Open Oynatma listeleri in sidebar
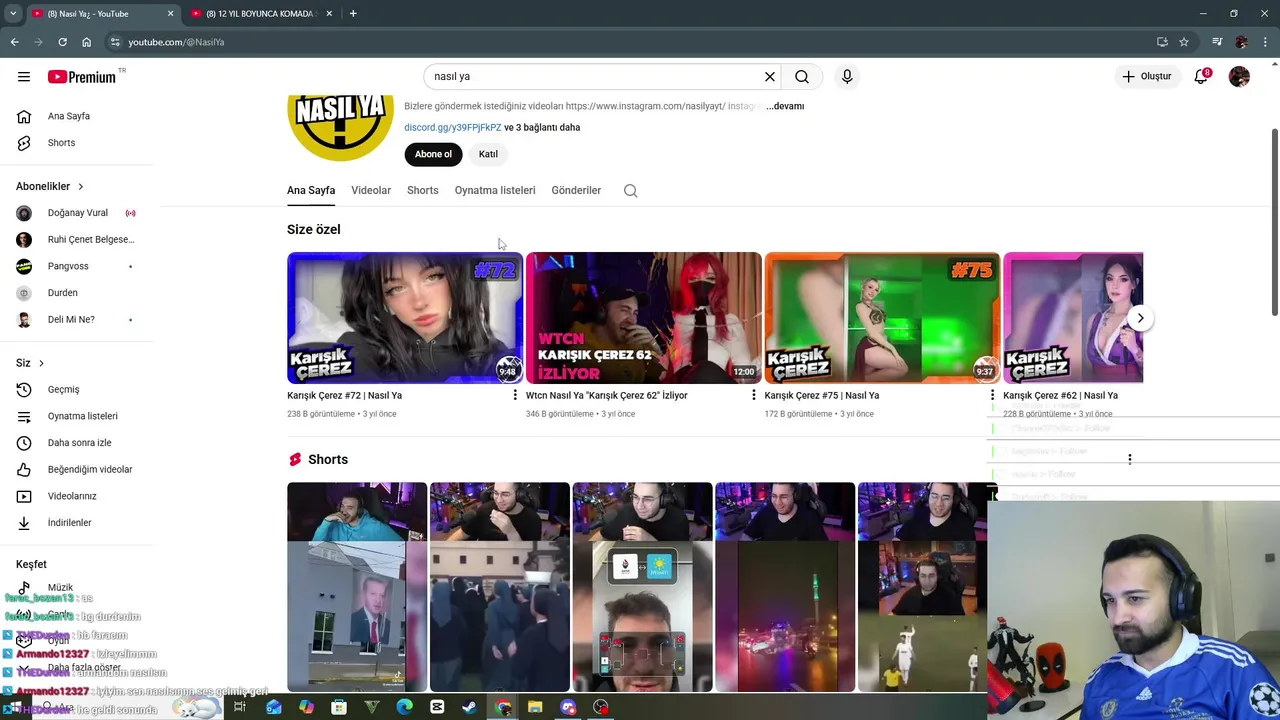The height and width of the screenshot is (720, 1280). (x=80, y=416)
